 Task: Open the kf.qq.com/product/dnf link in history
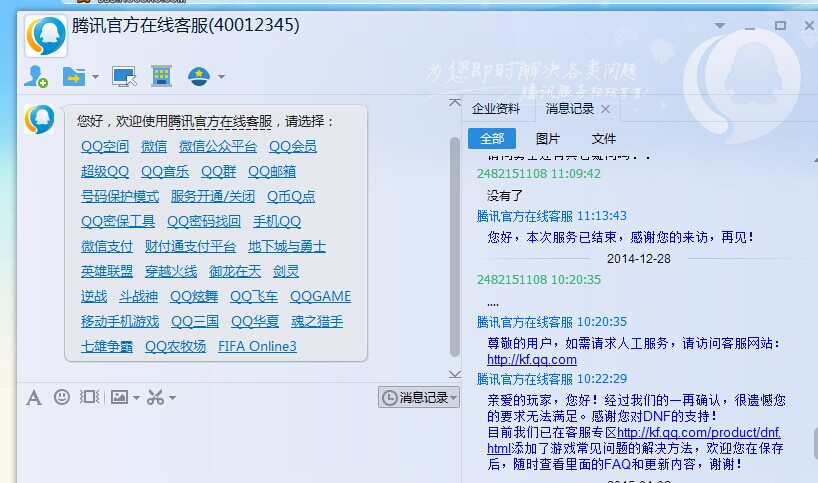pyautogui.click(x=699, y=432)
